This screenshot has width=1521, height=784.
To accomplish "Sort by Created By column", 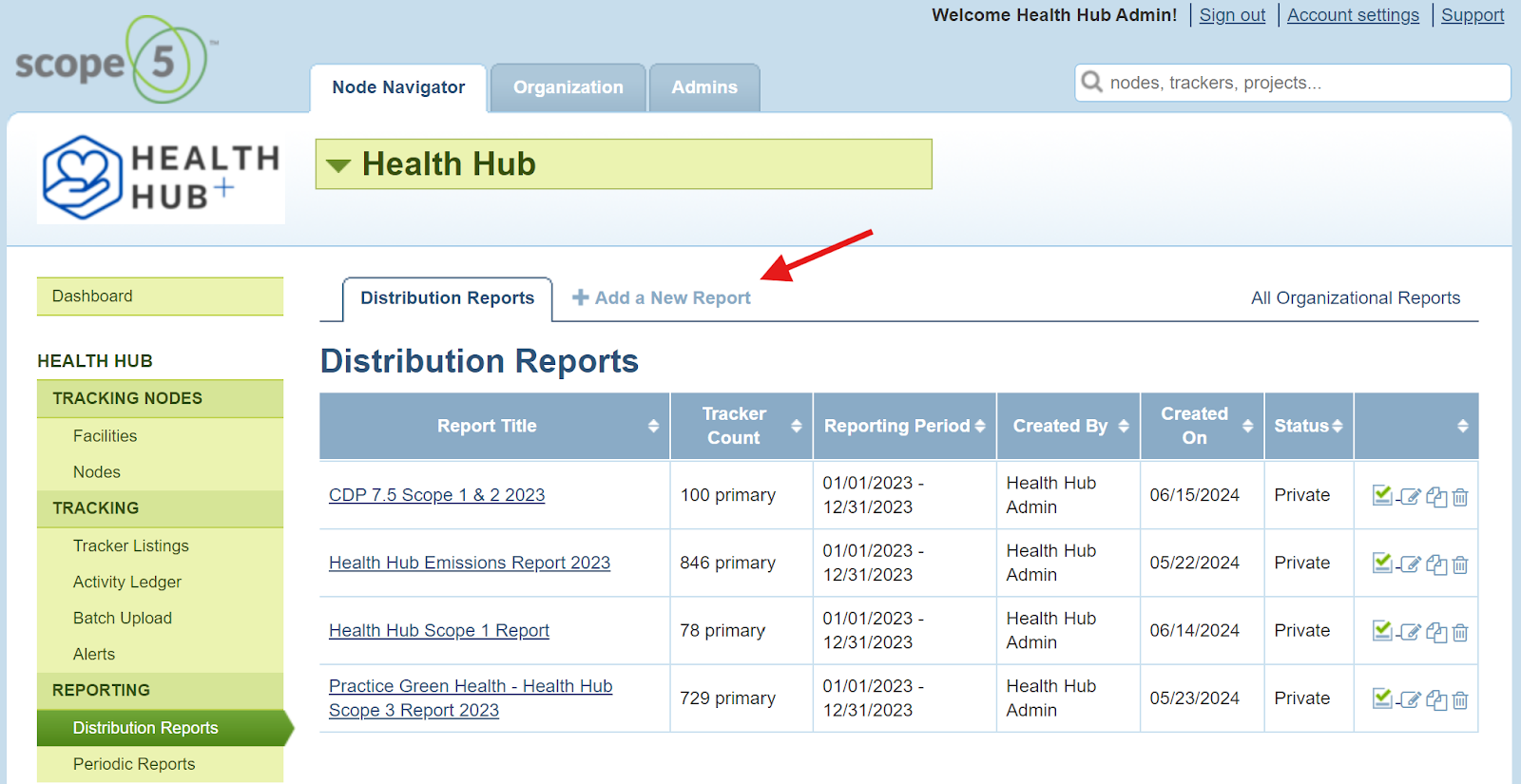I will click(x=1069, y=426).
